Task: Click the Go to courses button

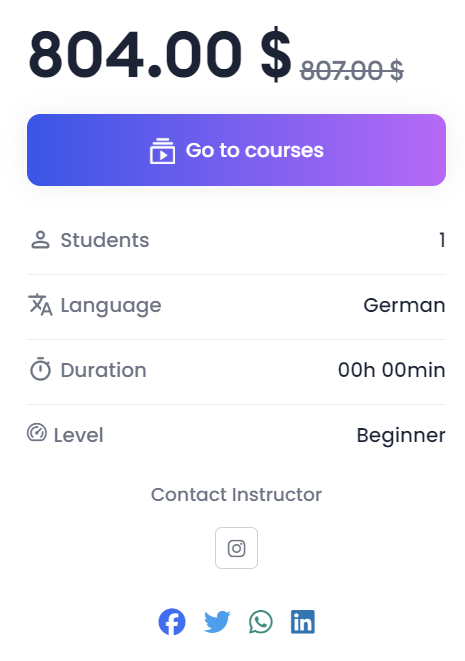Action: pos(236,150)
